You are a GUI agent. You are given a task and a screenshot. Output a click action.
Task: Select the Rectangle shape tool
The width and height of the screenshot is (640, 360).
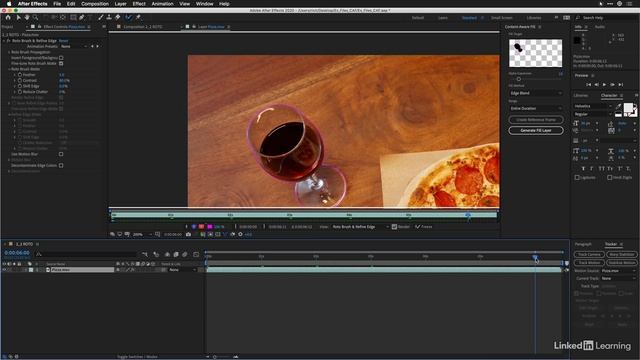(x=73, y=18)
